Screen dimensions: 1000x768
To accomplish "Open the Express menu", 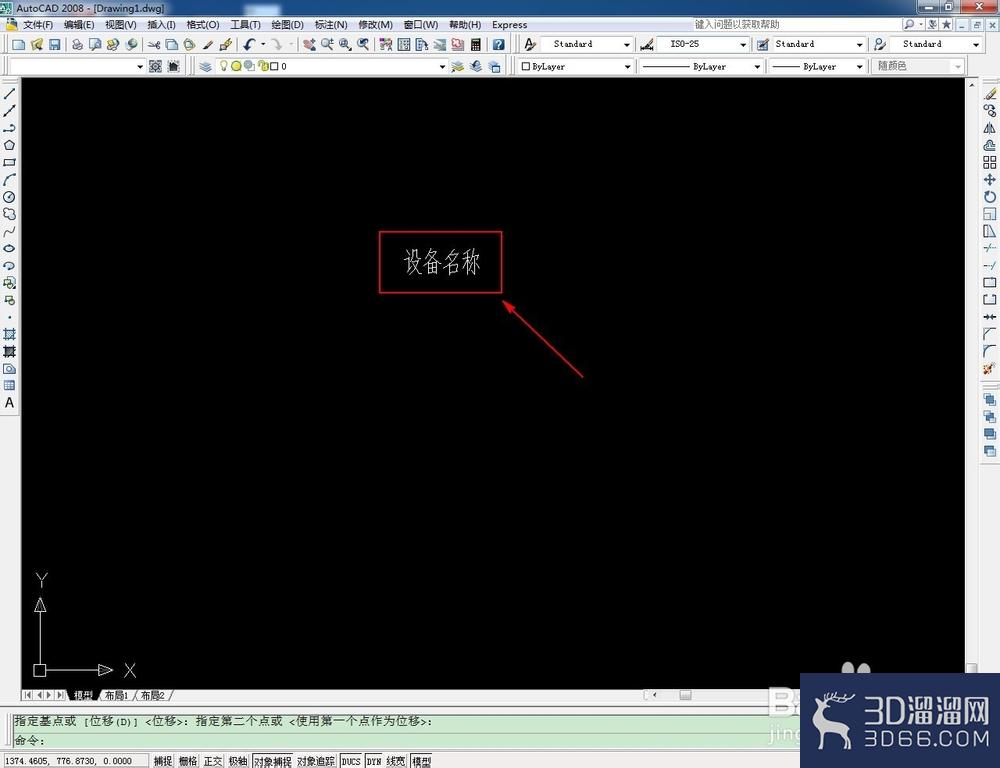I will coord(510,24).
